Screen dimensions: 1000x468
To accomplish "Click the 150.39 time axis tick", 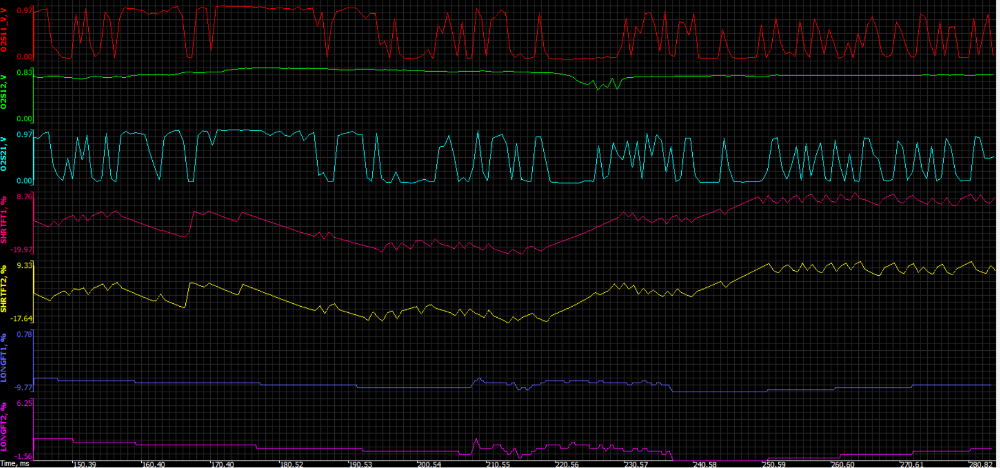I will coord(84,463).
